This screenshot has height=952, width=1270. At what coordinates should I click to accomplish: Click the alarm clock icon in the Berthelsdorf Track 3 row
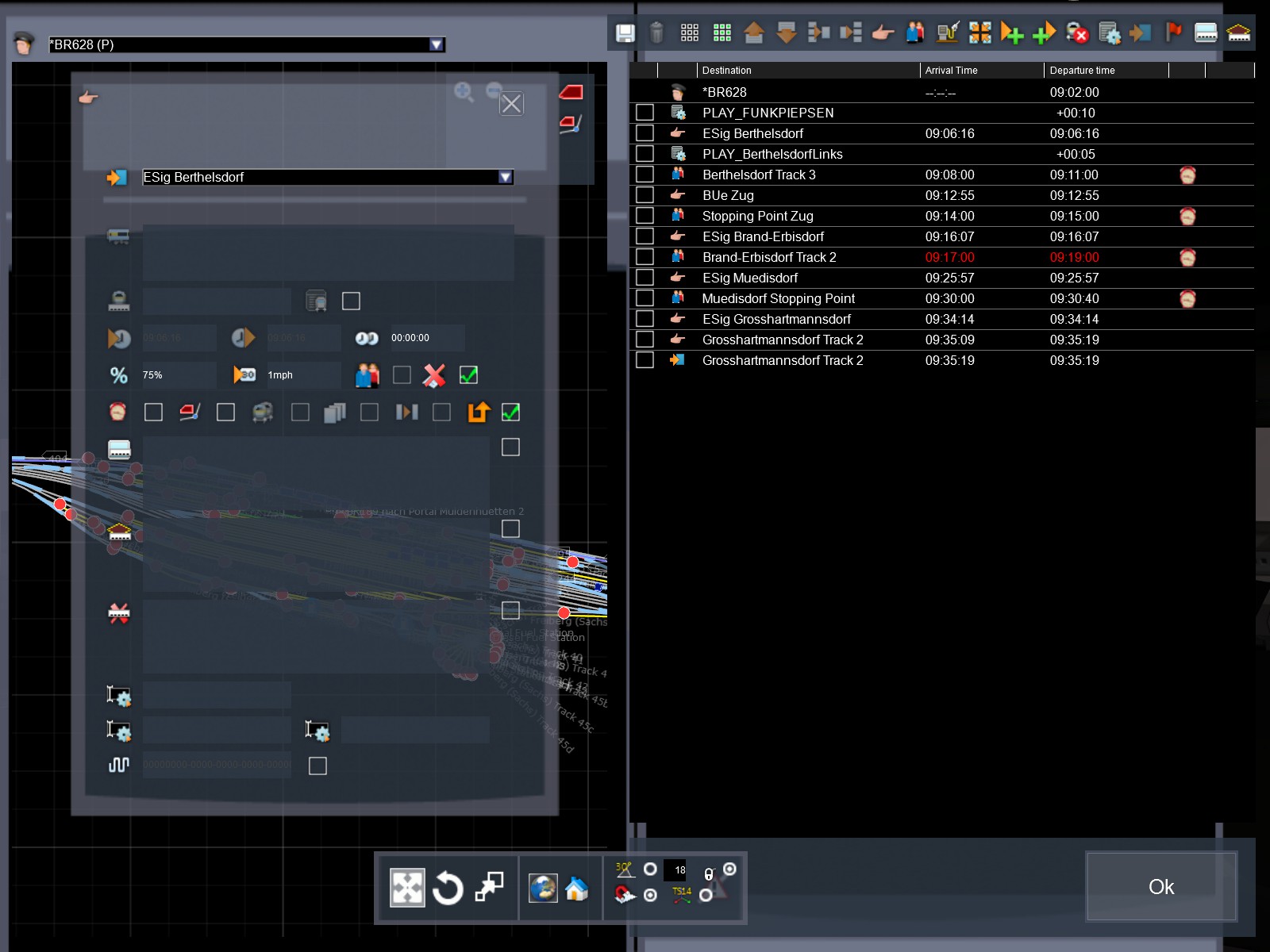click(x=1187, y=175)
